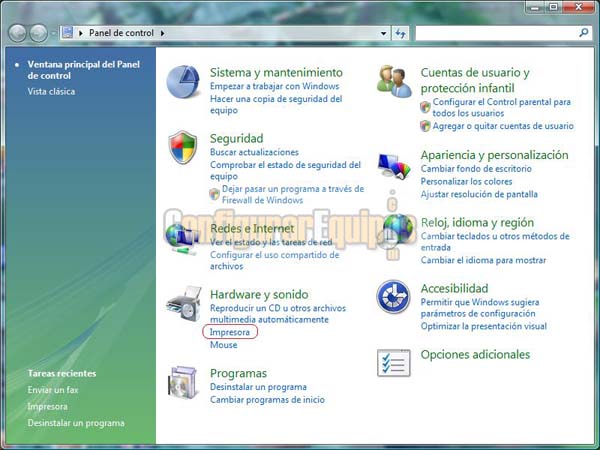
Task: Click Ajustar resolución de pantalla
Action: click(479, 194)
